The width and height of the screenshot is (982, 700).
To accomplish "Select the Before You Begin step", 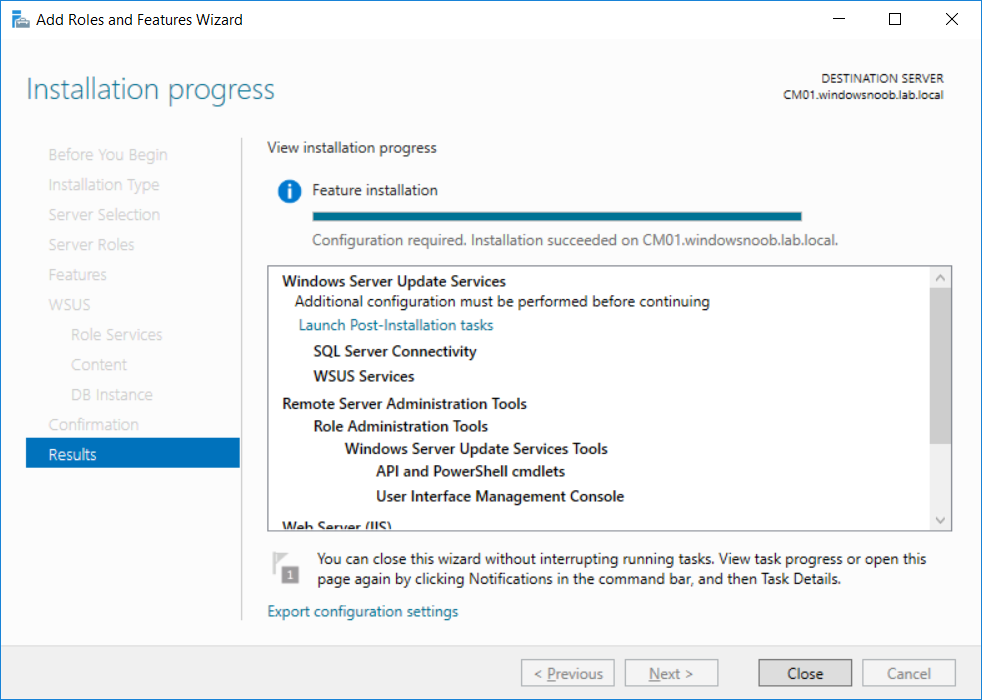I will 108,155.
